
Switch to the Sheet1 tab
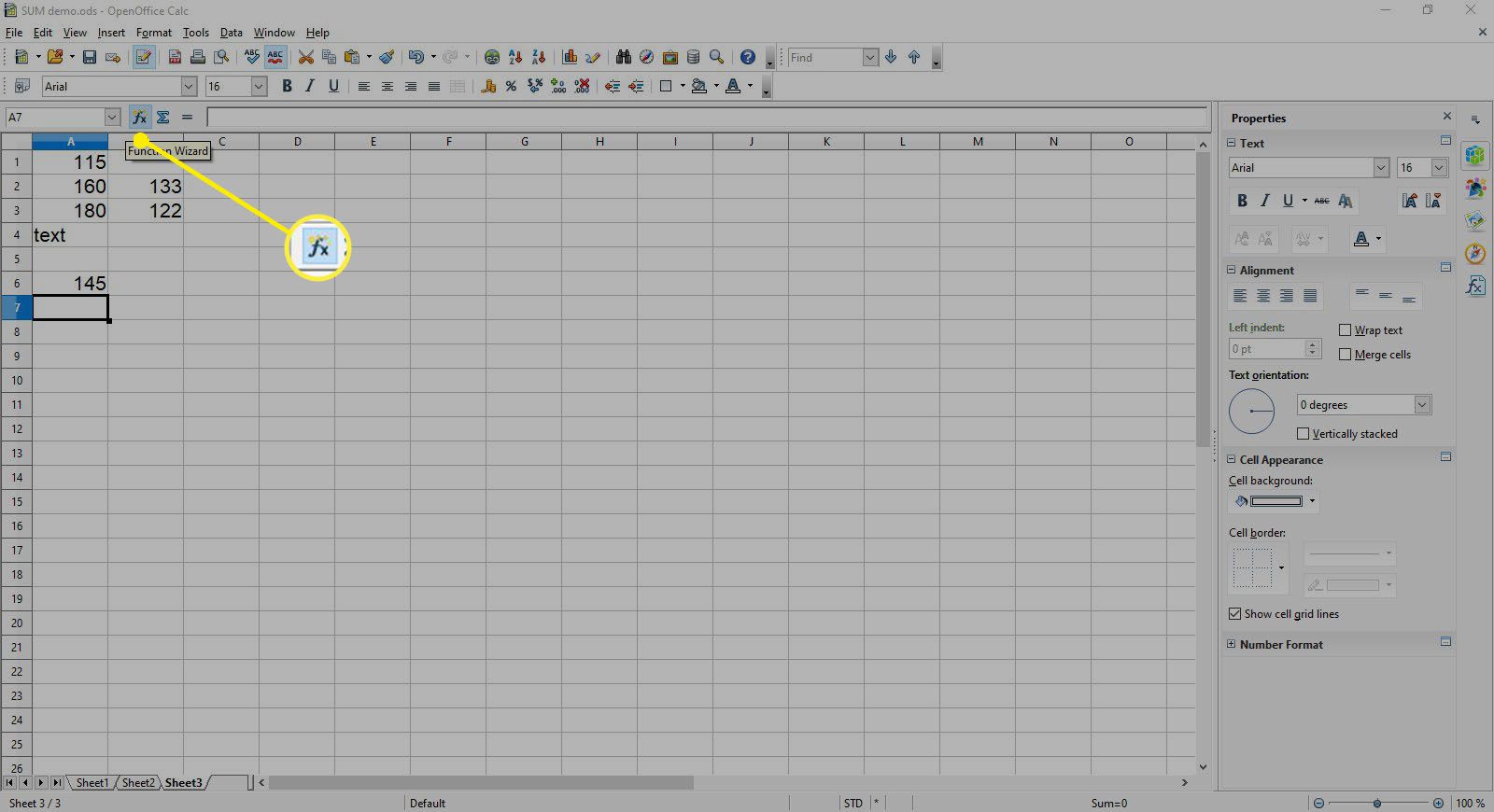[92, 782]
